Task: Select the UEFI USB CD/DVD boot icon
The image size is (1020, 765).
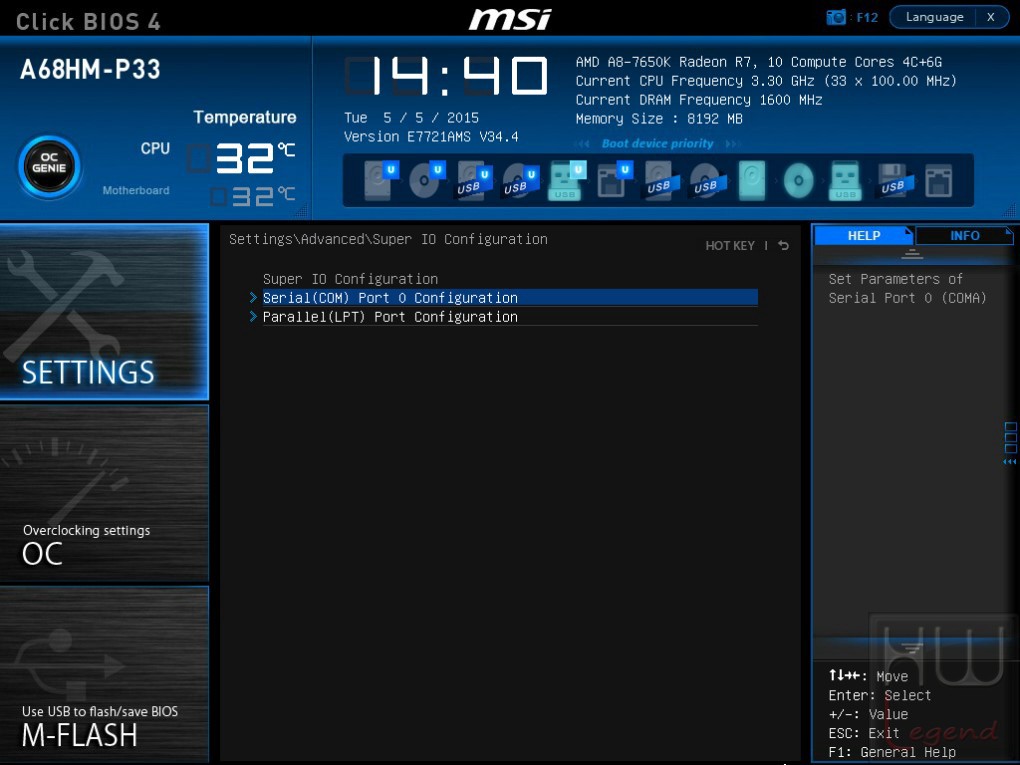Action: (x=520, y=180)
